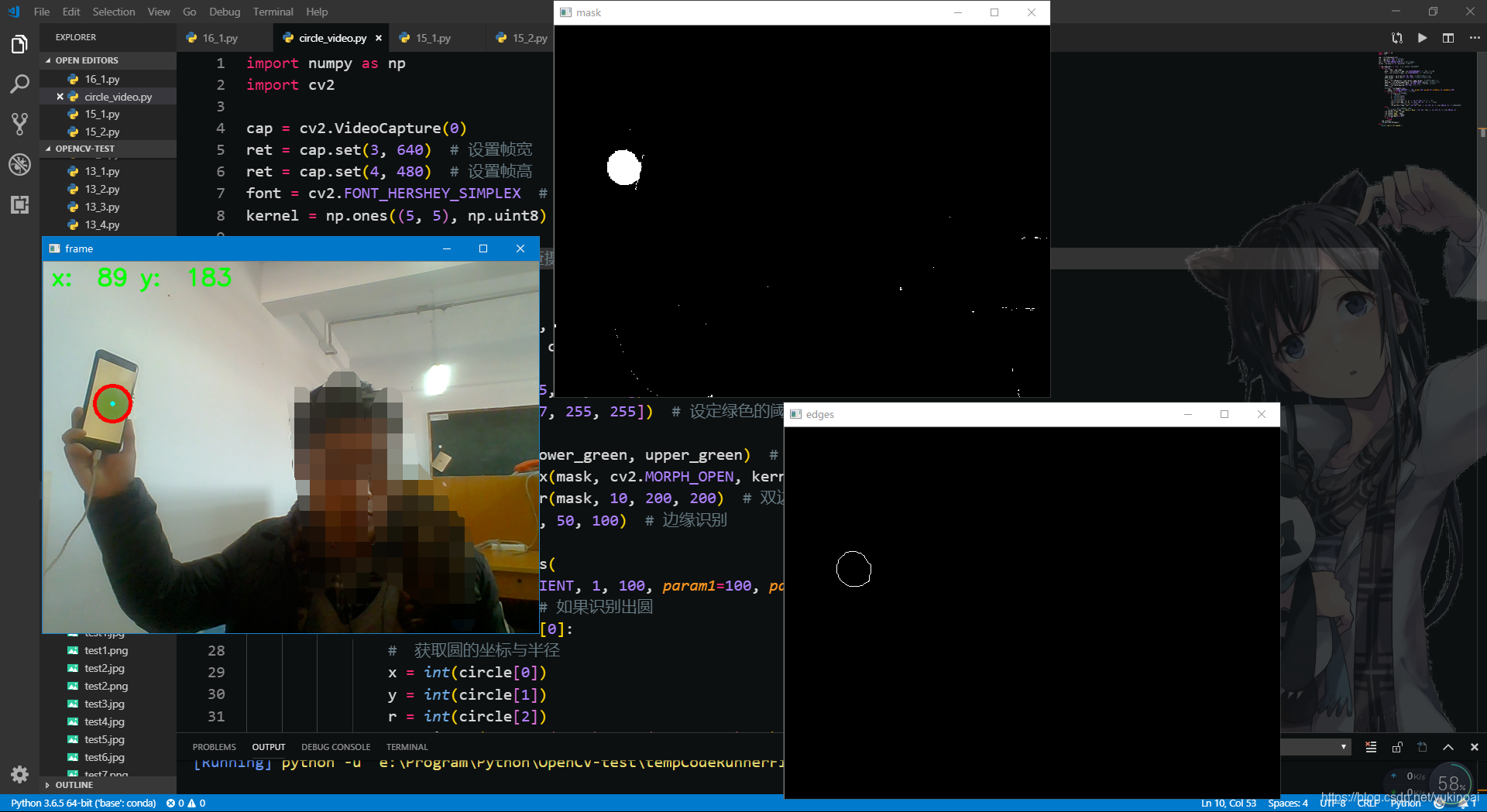Click the feedback smiley in the status bar
The image size is (1487, 812).
[1439, 803]
